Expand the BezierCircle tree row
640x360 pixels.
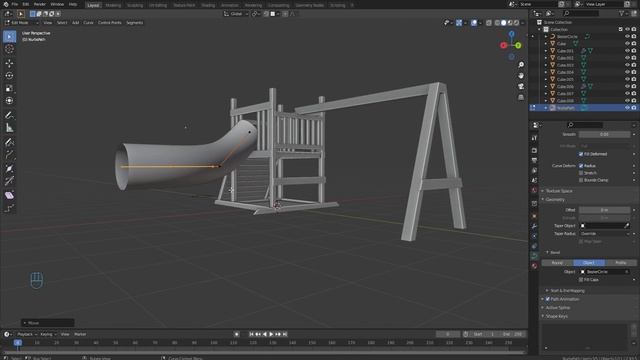coord(546,36)
